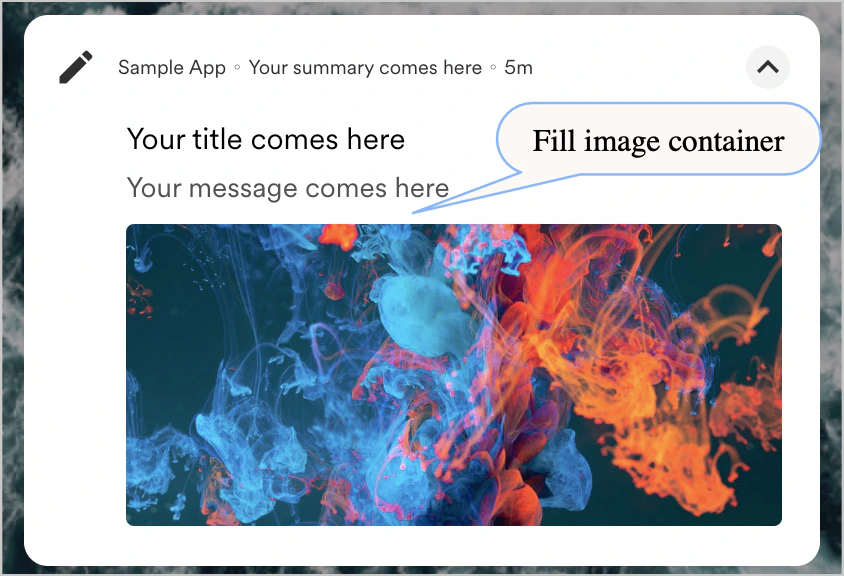Click the 5m timestamp
Screen dimensions: 844x576
518,68
